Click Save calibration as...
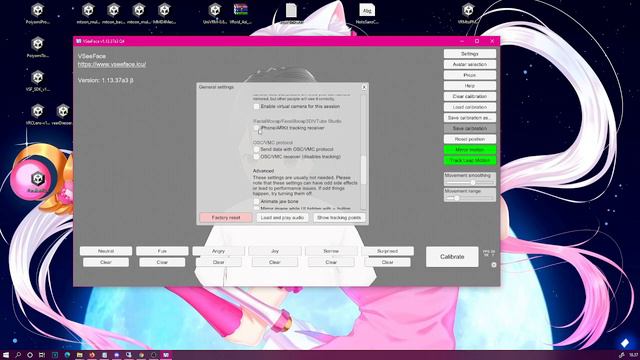This screenshot has width=640, height=360. (470, 118)
